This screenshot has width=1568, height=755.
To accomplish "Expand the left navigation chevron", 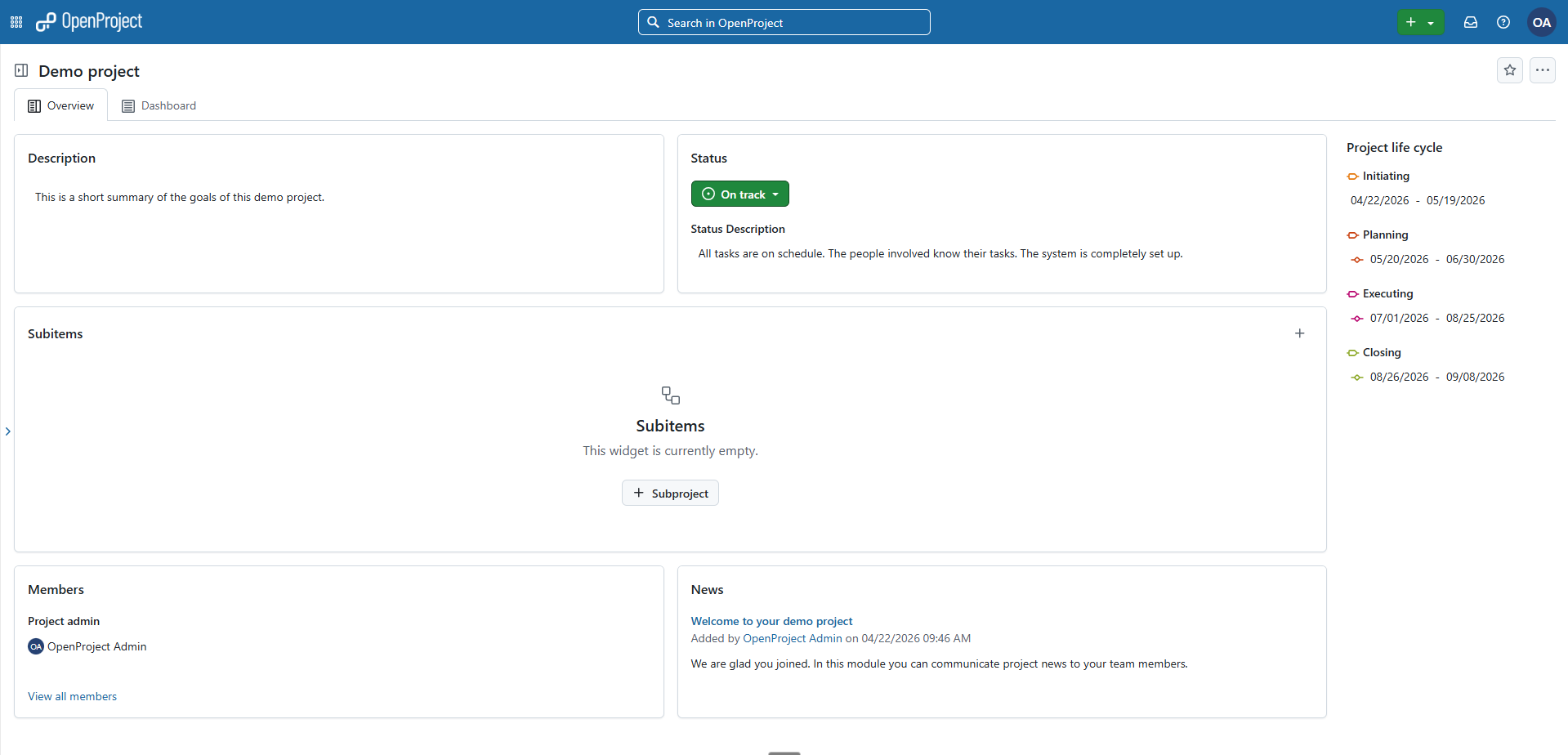I will click(x=8, y=430).
